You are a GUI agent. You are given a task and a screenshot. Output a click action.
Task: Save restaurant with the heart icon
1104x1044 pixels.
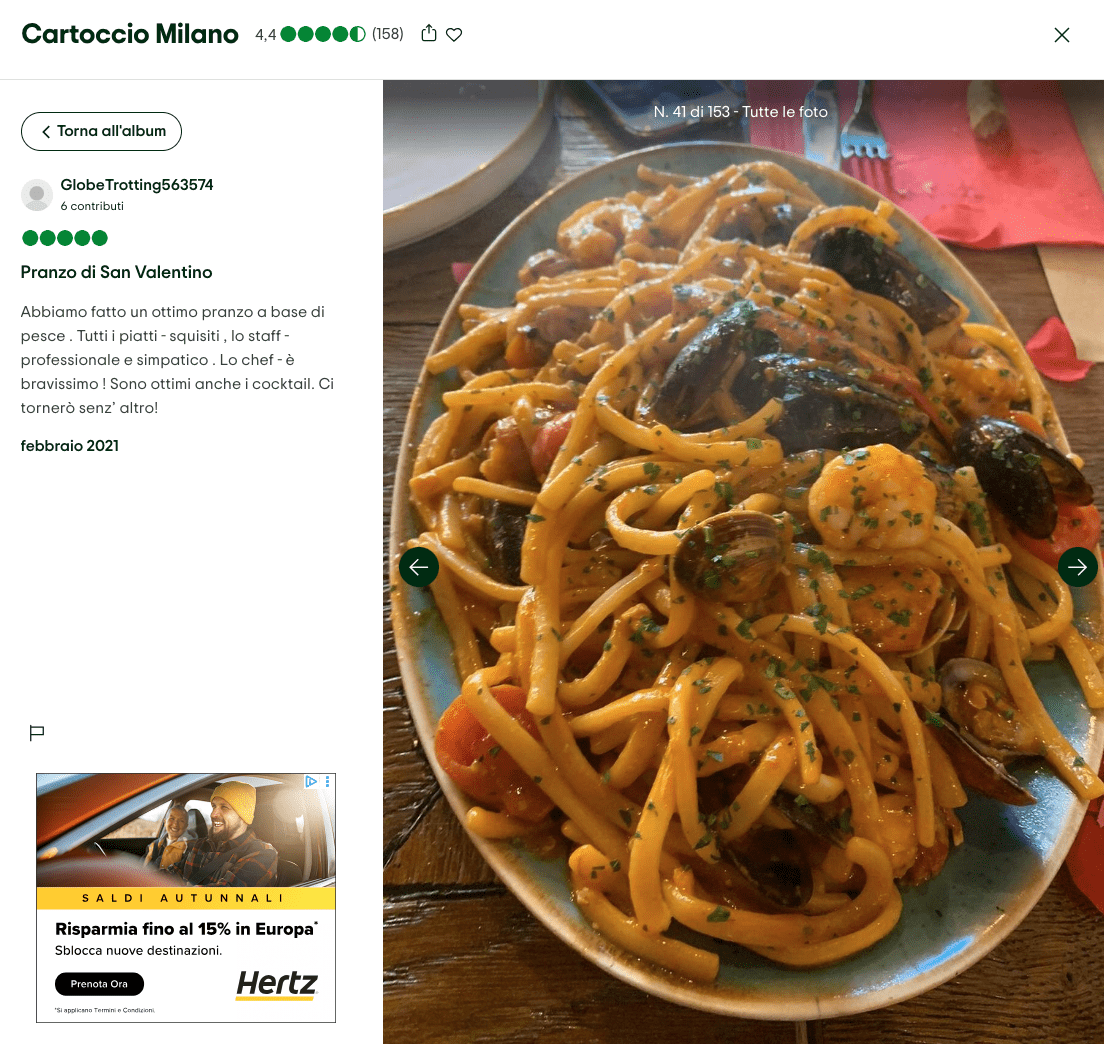(454, 34)
